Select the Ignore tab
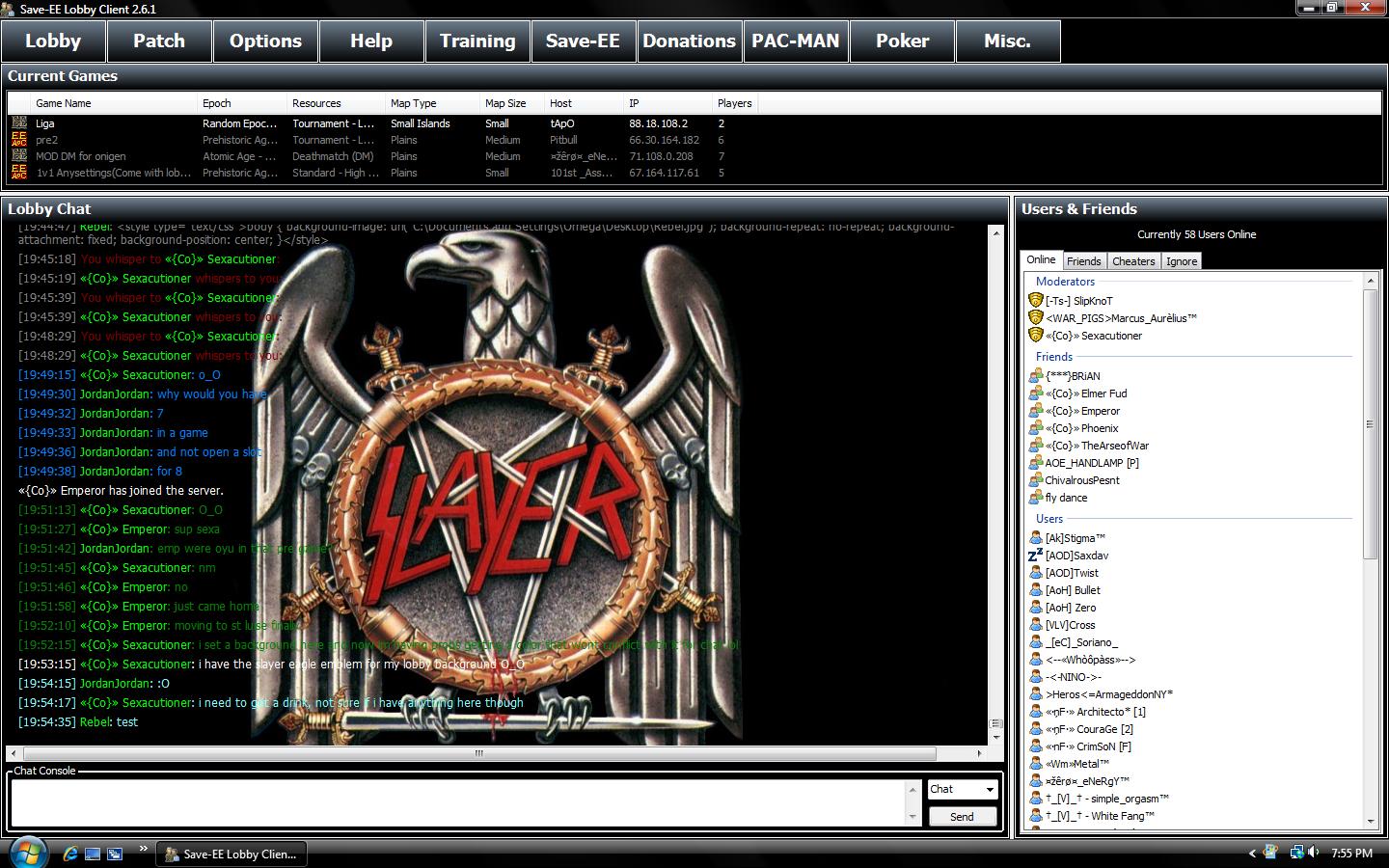 pos(1181,261)
